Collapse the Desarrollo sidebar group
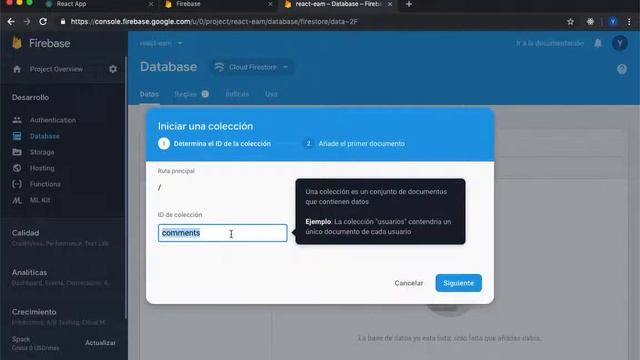This screenshot has height=360, width=640. pyautogui.click(x=30, y=97)
